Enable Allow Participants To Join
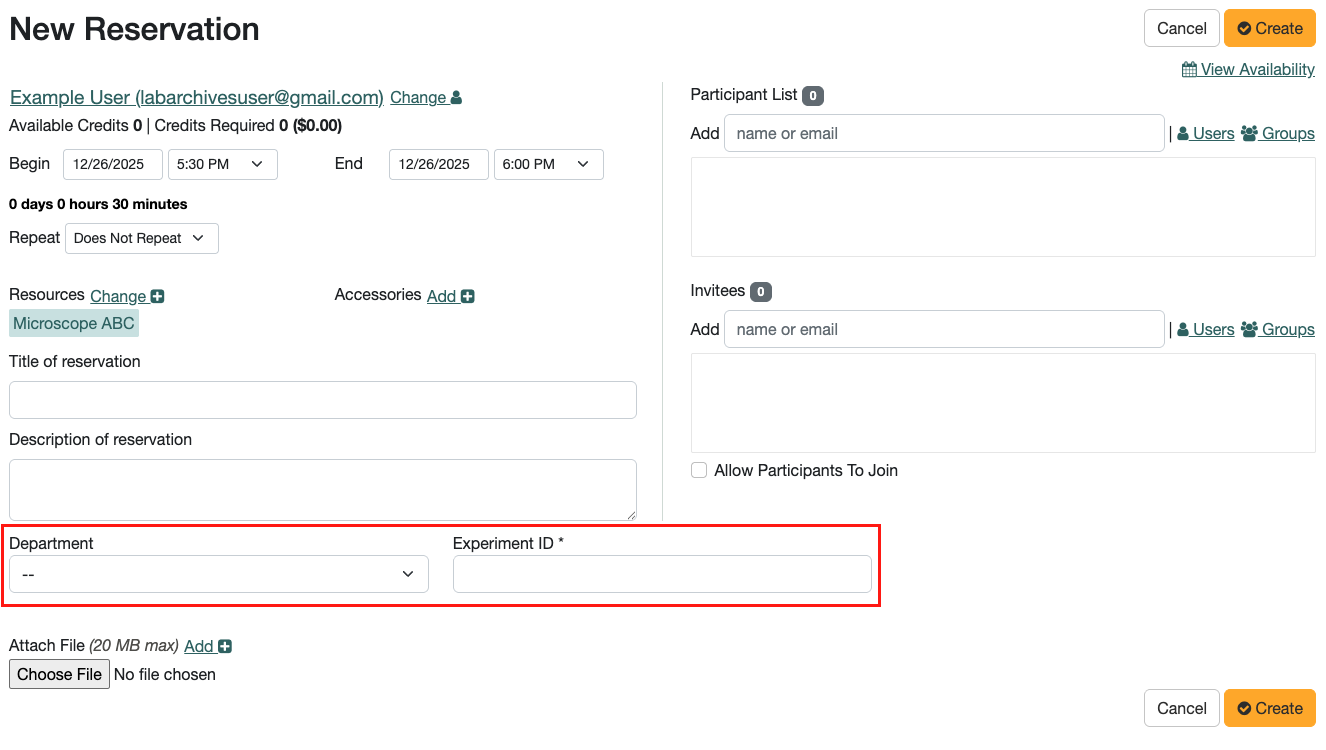This screenshot has height=750, width=1326. [x=698, y=470]
